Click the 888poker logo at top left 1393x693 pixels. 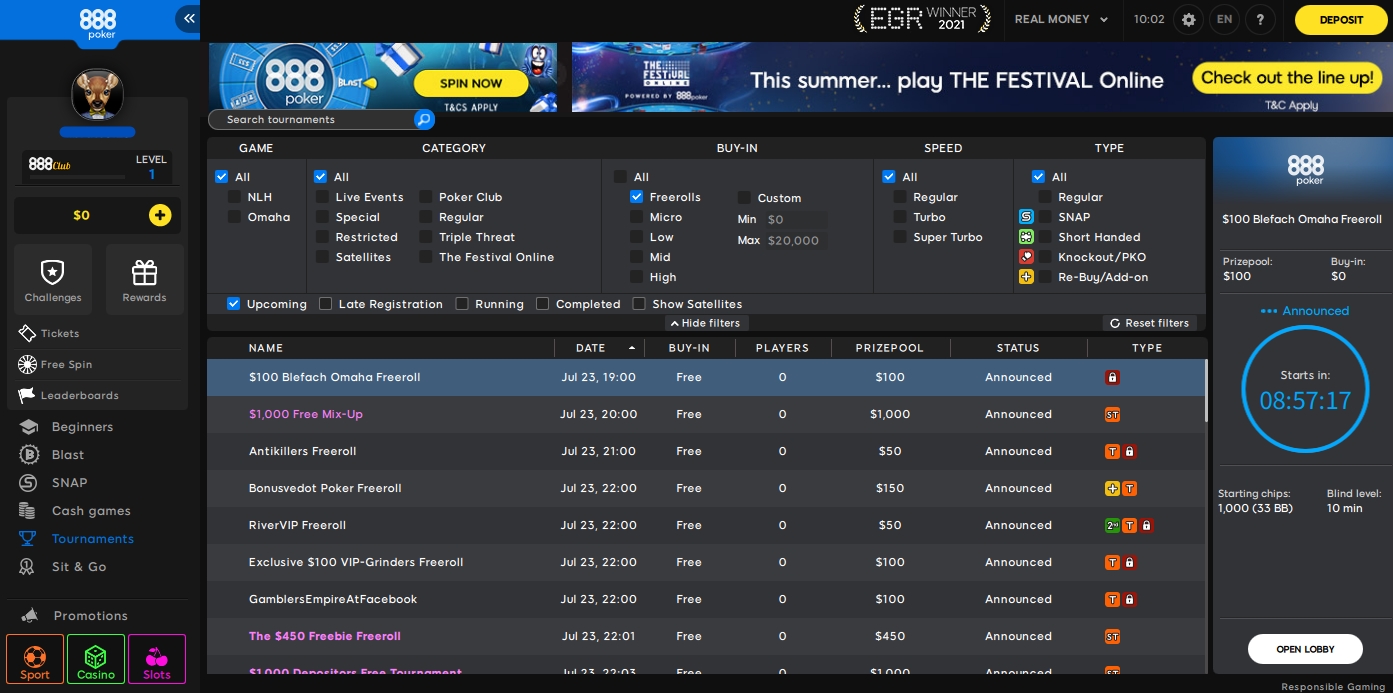click(x=97, y=22)
